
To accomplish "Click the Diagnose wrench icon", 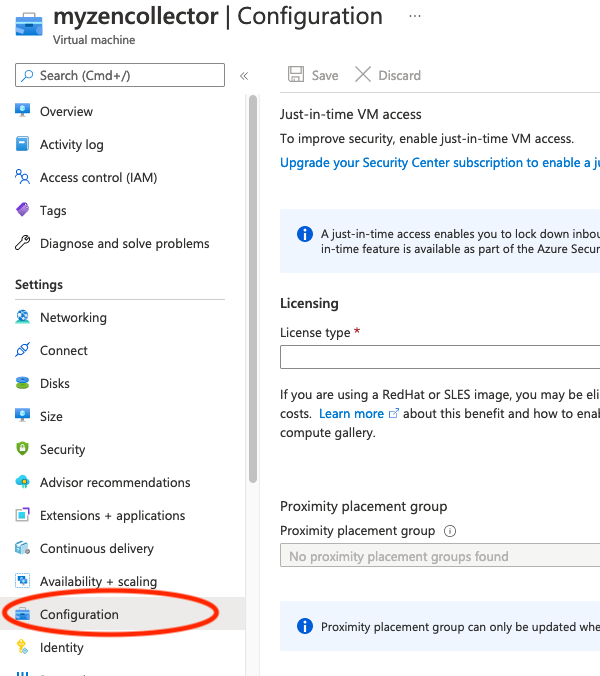I will (22, 243).
